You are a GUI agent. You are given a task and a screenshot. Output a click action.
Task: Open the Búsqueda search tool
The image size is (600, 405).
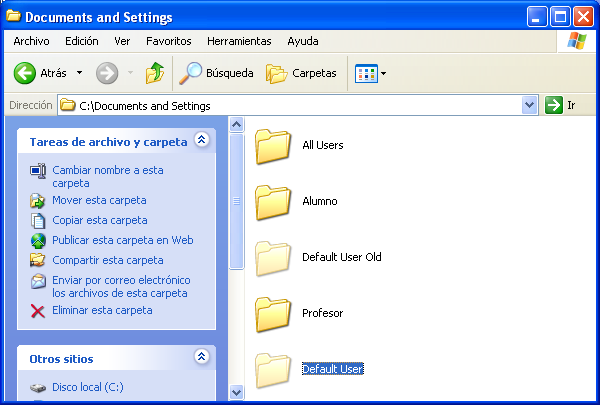[216, 73]
